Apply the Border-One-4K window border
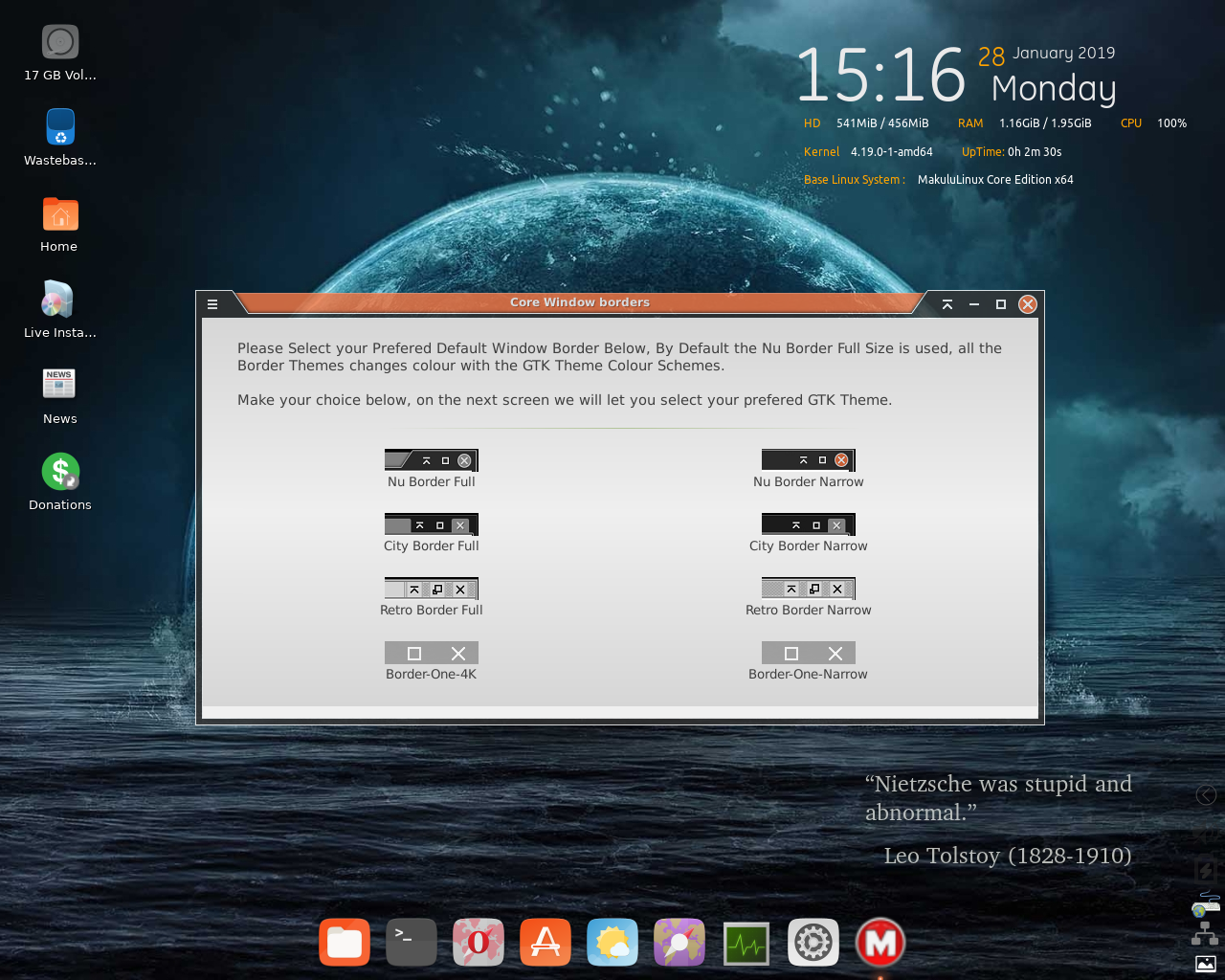Image resolution: width=1225 pixels, height=980 pixels. 431,661
